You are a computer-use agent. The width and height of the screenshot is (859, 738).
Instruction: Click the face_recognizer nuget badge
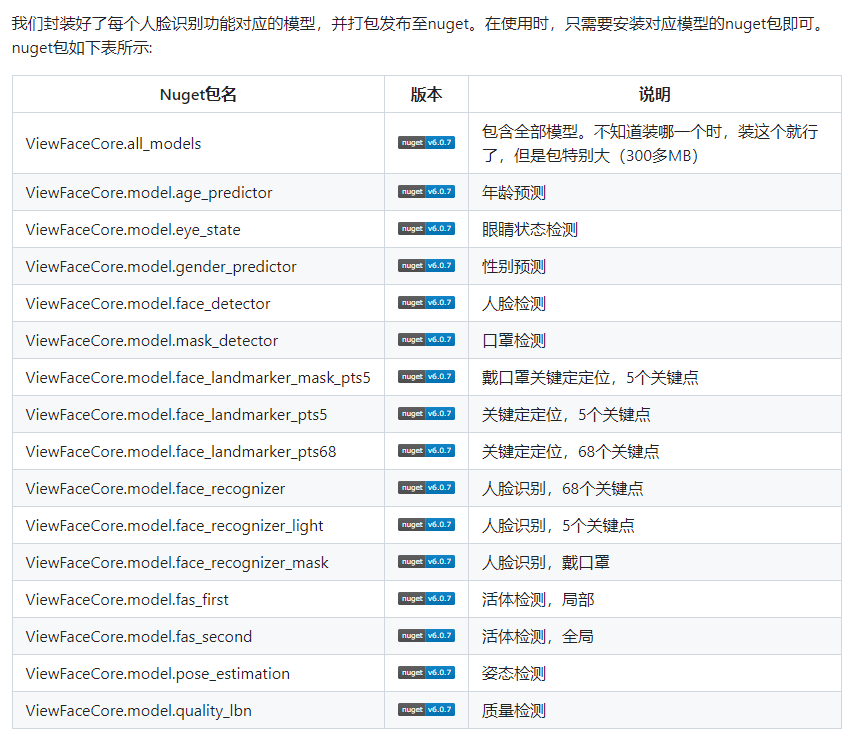point(426,488)
